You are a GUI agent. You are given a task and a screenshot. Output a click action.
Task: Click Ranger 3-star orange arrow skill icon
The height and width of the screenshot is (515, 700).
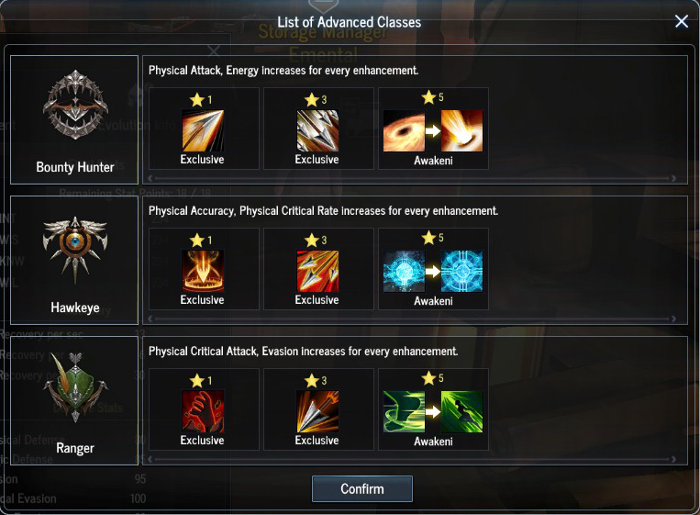[317, 411]
